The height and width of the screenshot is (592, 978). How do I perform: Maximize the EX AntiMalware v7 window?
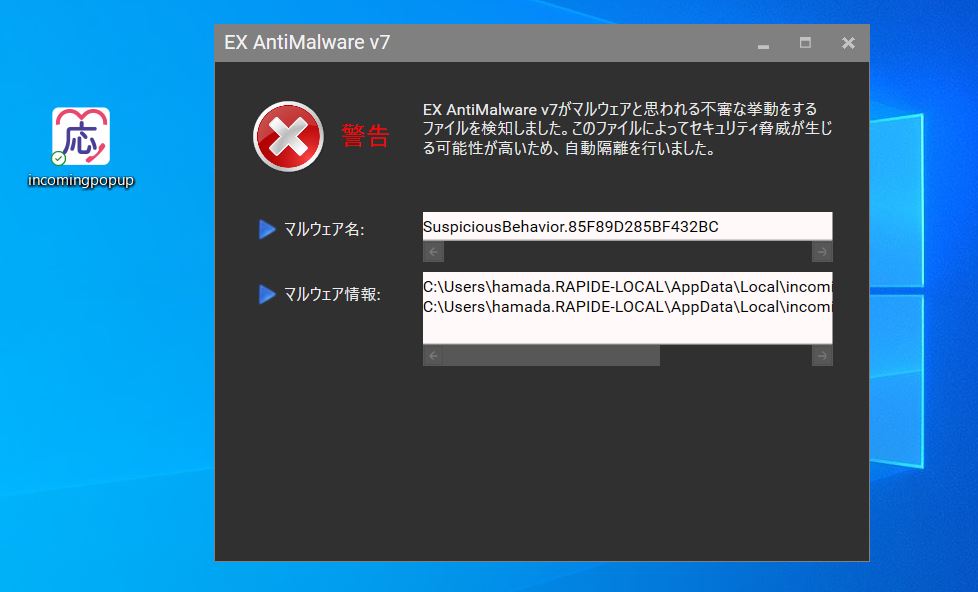tap(805, 42)
